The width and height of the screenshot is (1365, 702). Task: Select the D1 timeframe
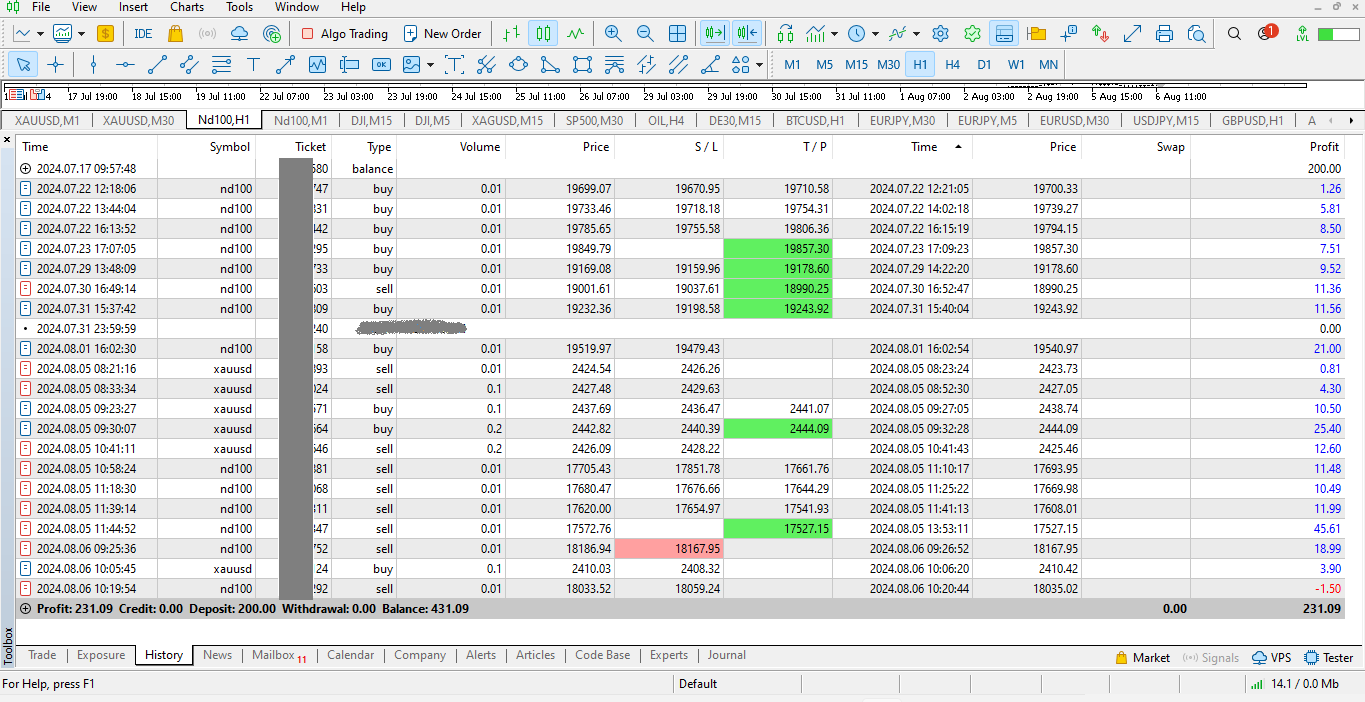coord(984,65)
